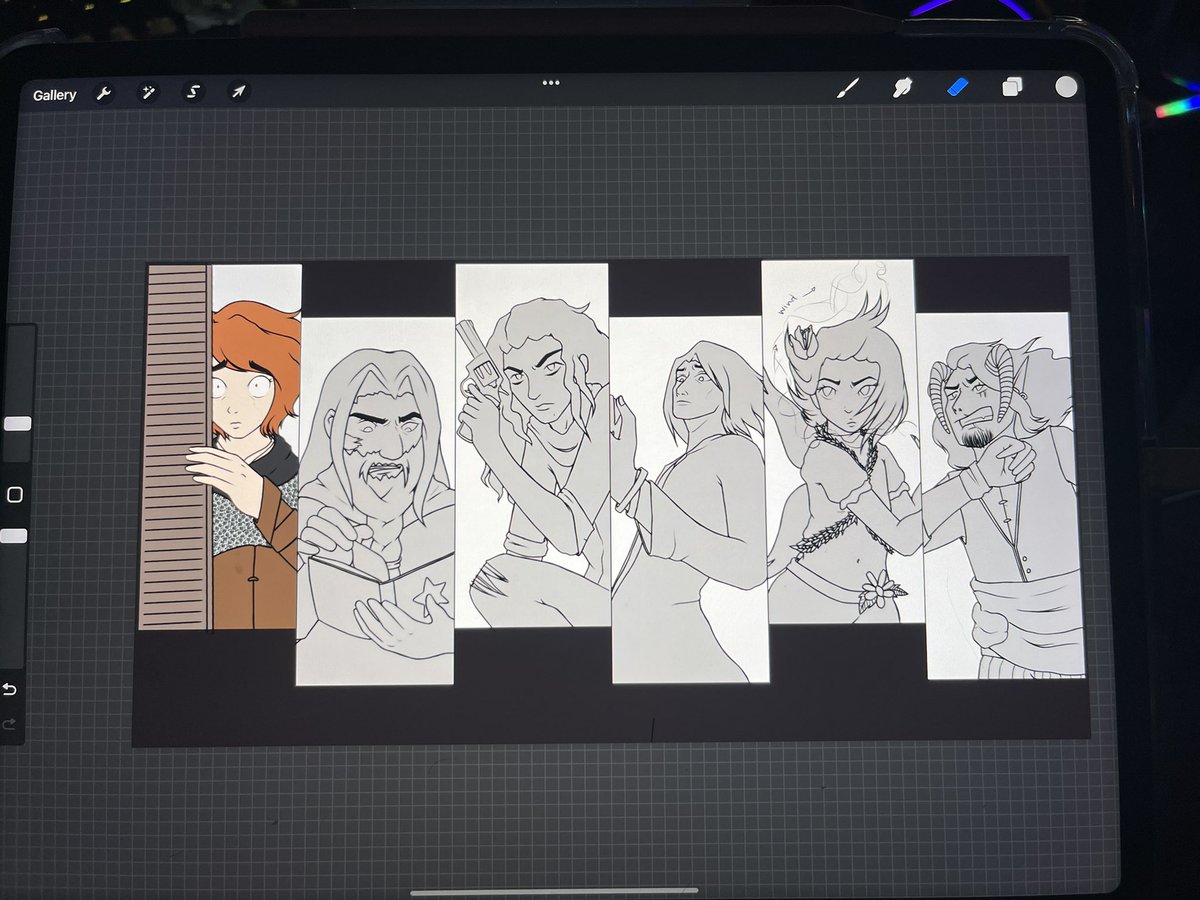The image size is (1200, 900).
Task: Open the Actions wrench menu
Action: click(103, 93)
